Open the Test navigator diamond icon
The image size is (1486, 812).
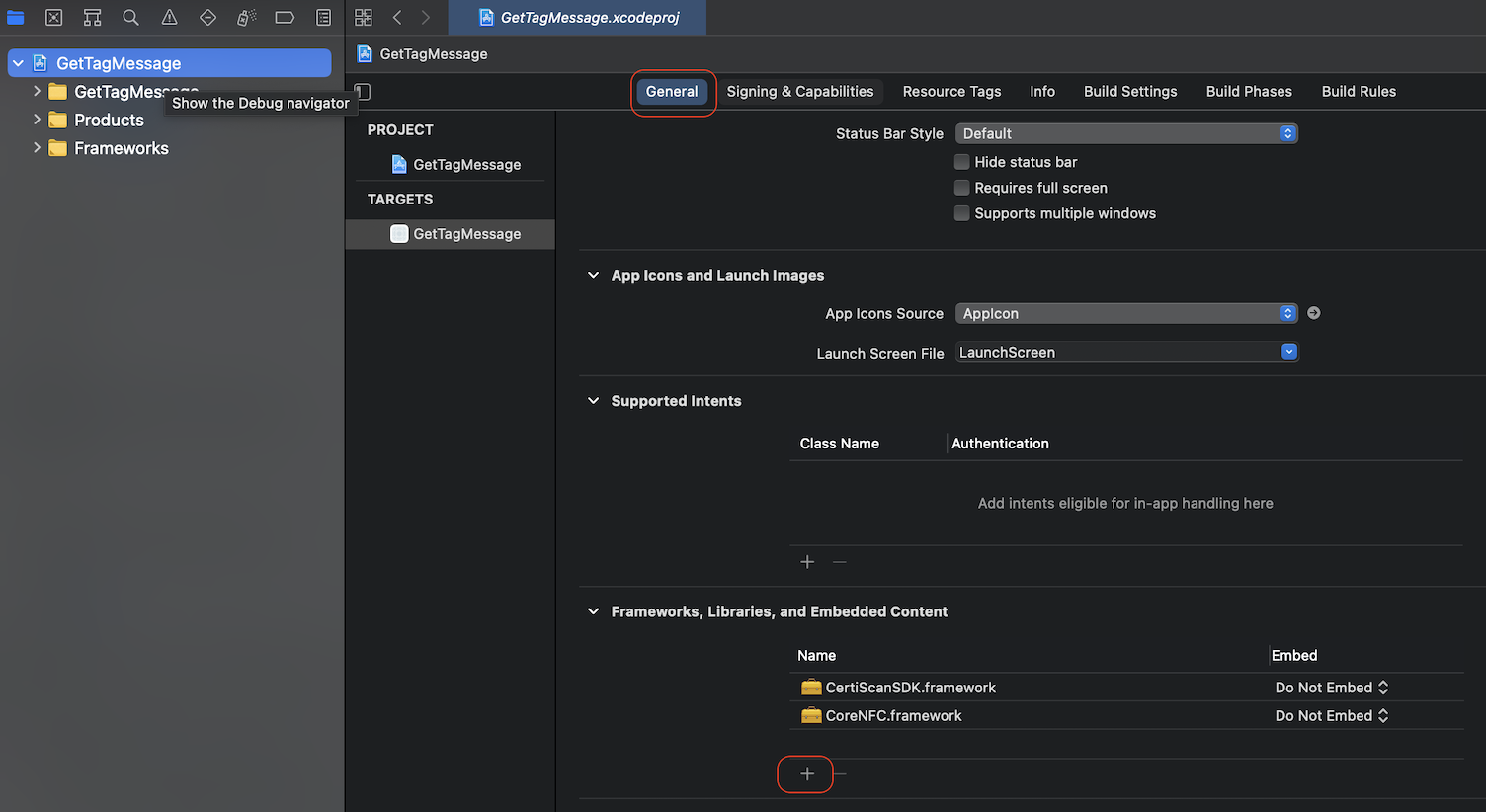207,17
